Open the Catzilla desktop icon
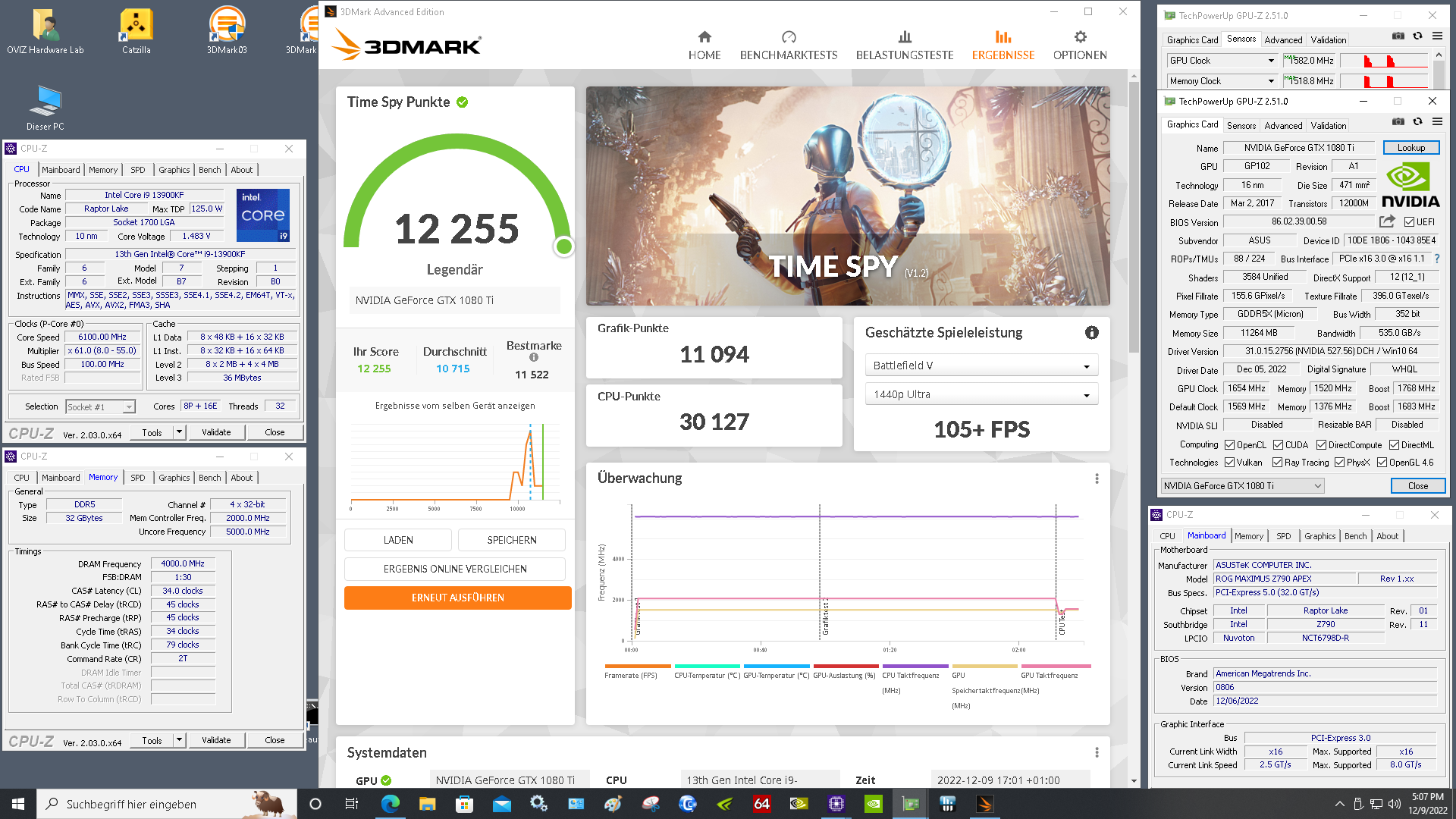Screen dimensions: 1456x819 pyautogui.click(x=136, y=32)
